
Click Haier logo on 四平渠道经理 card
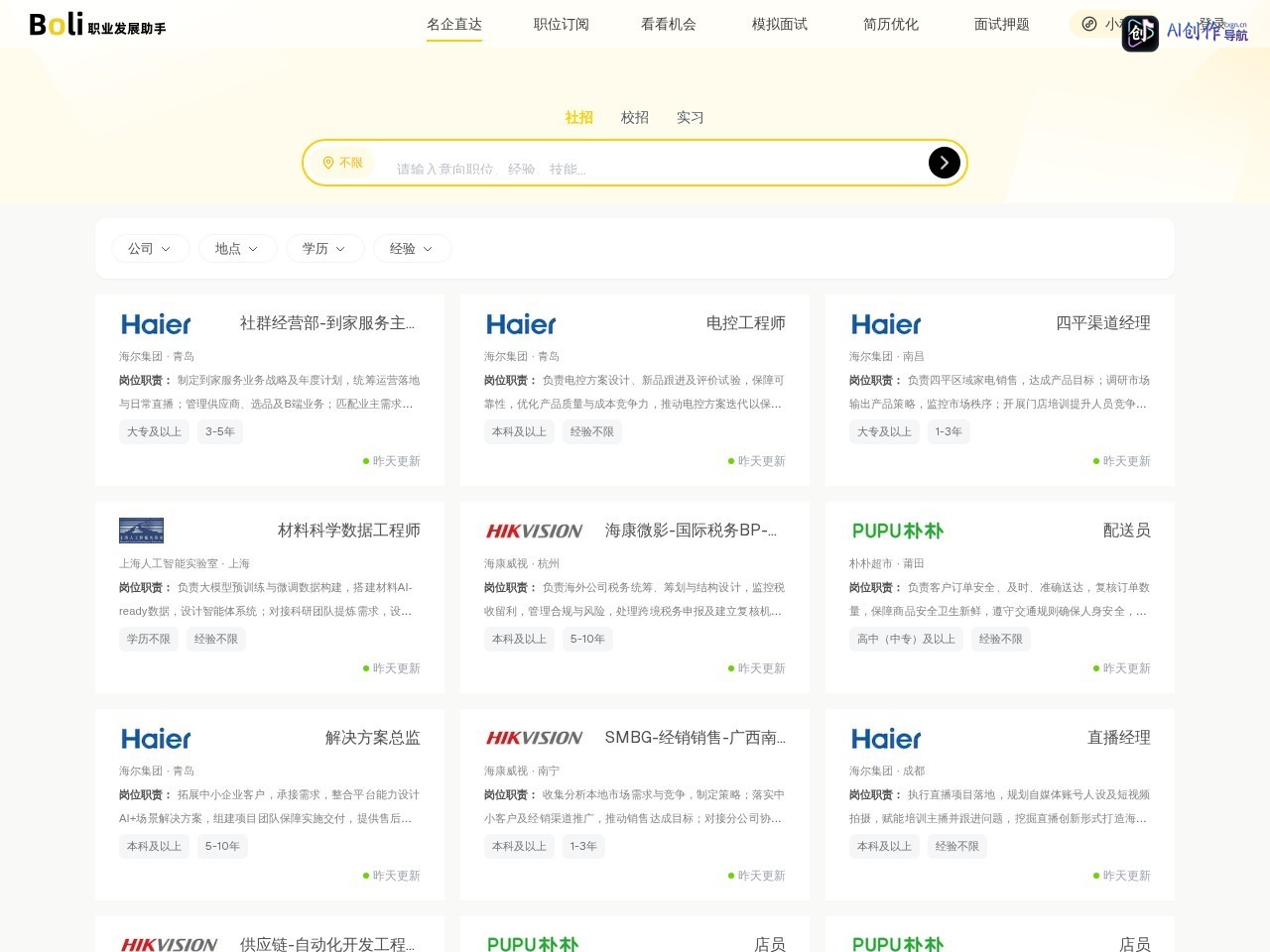coord(886,324)
